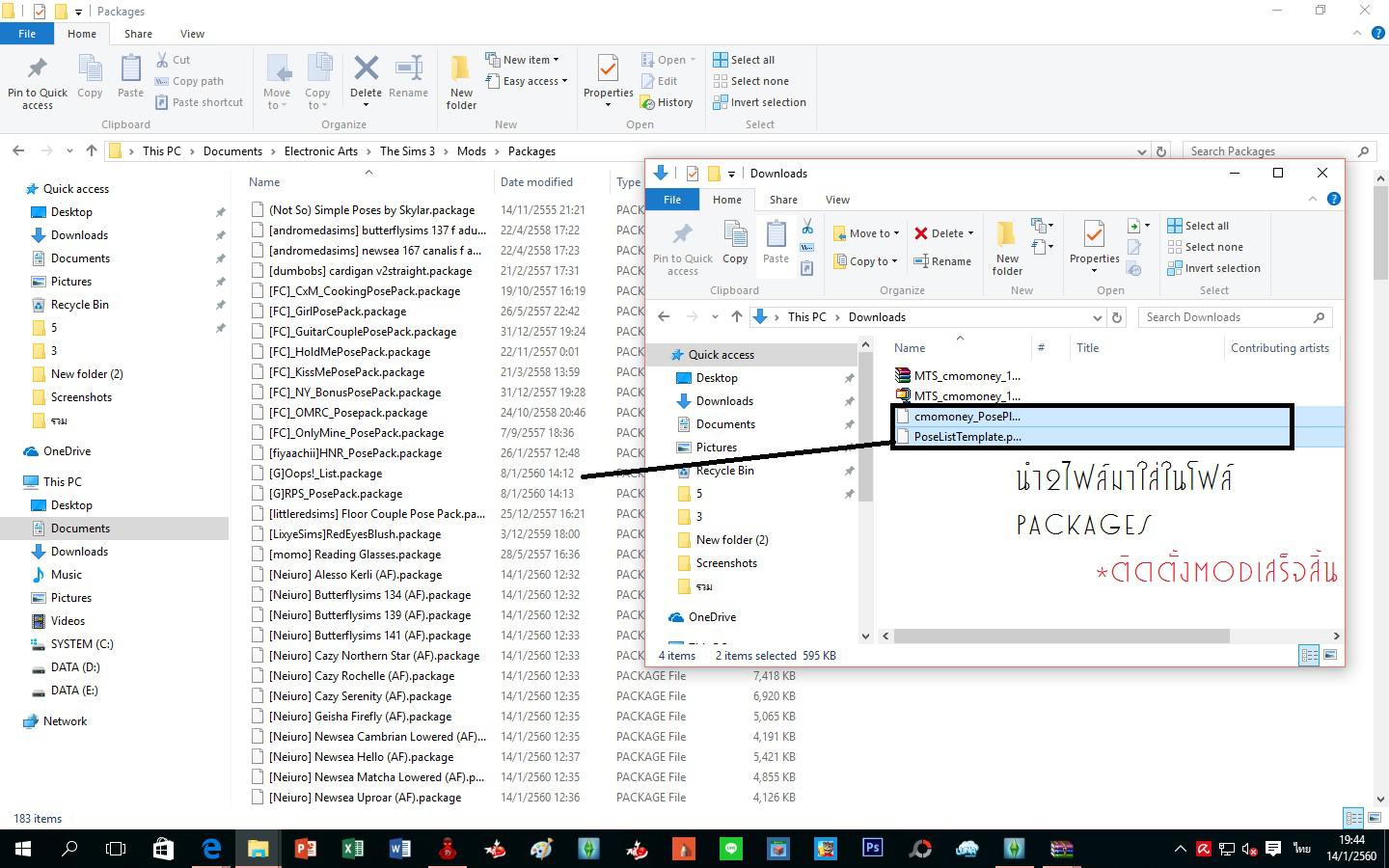
Task: Click refresh button in Downloads address bar
Action: pos(1117,317)
